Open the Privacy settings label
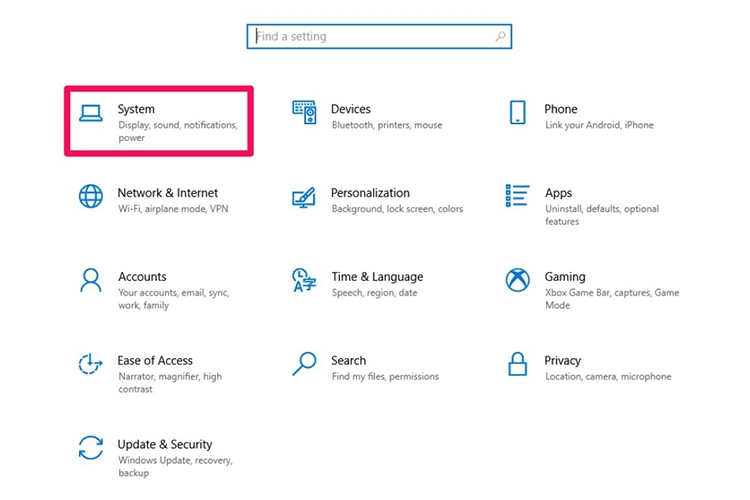The image size is (750, 500). pyautogui.click(x=563, y=360)
